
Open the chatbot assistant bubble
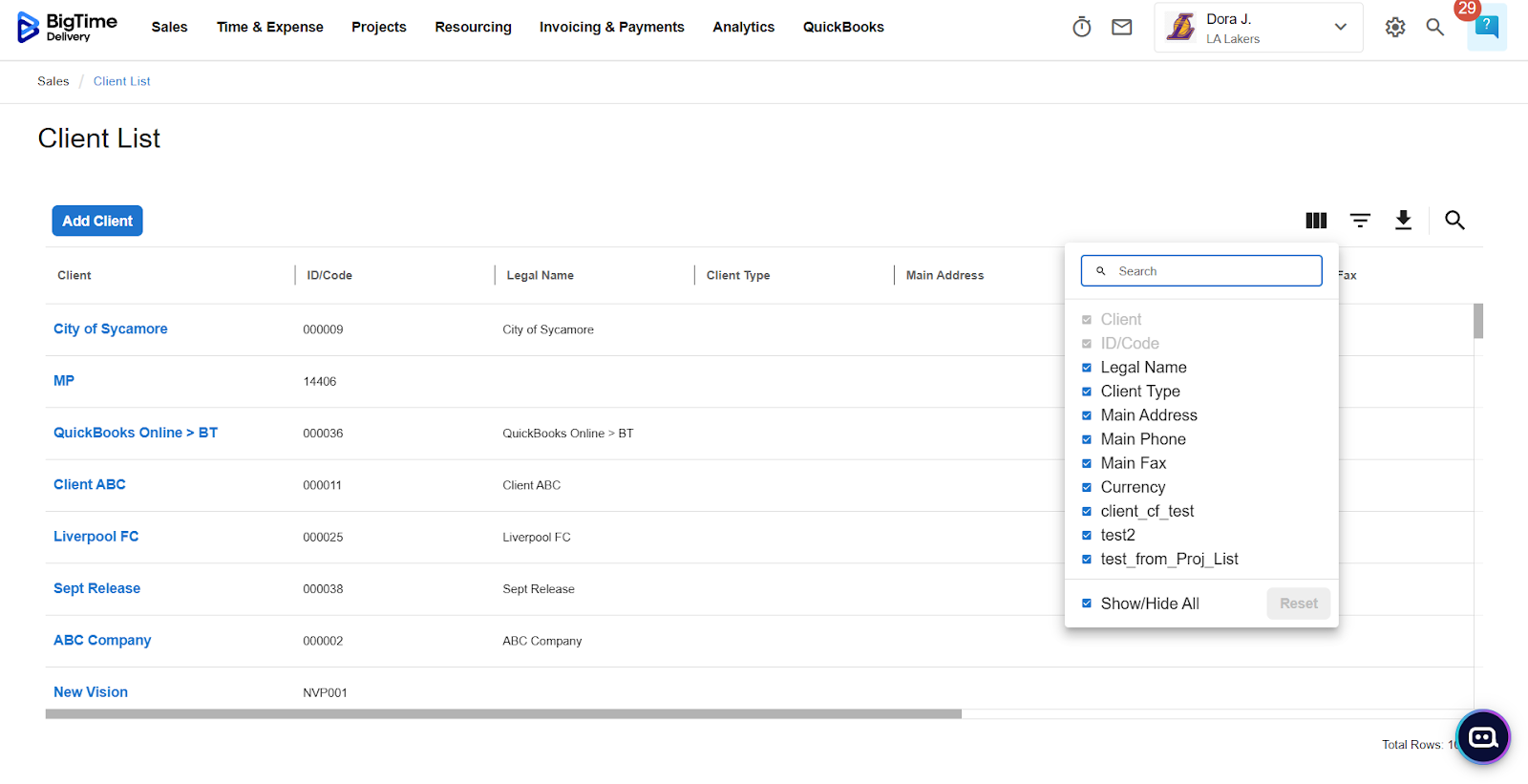click(1483, 737)
